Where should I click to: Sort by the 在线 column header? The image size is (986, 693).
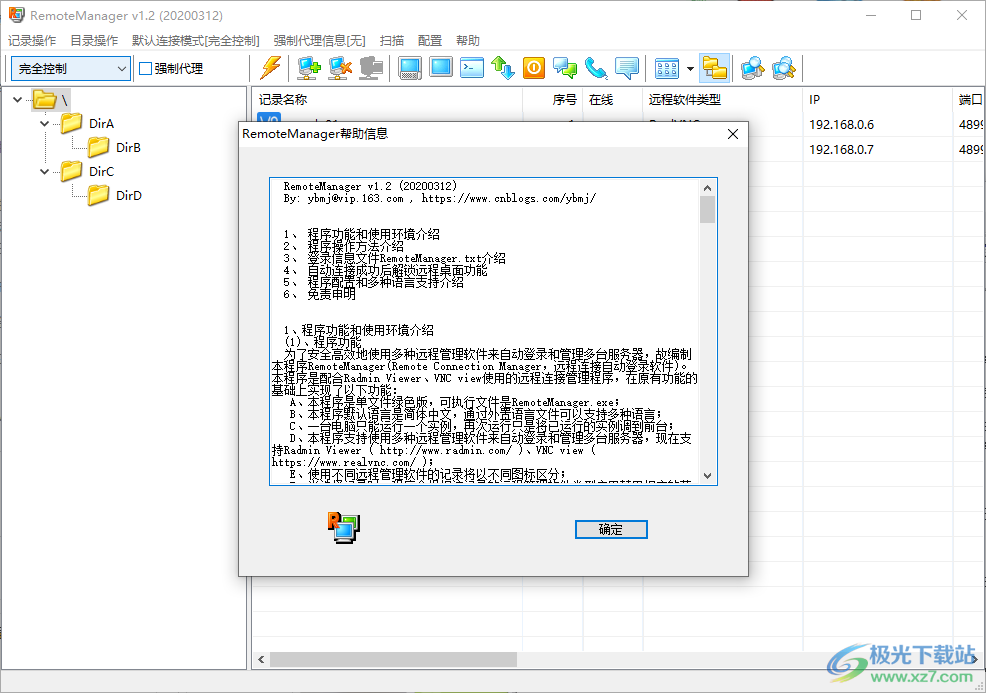click(613, 99)
